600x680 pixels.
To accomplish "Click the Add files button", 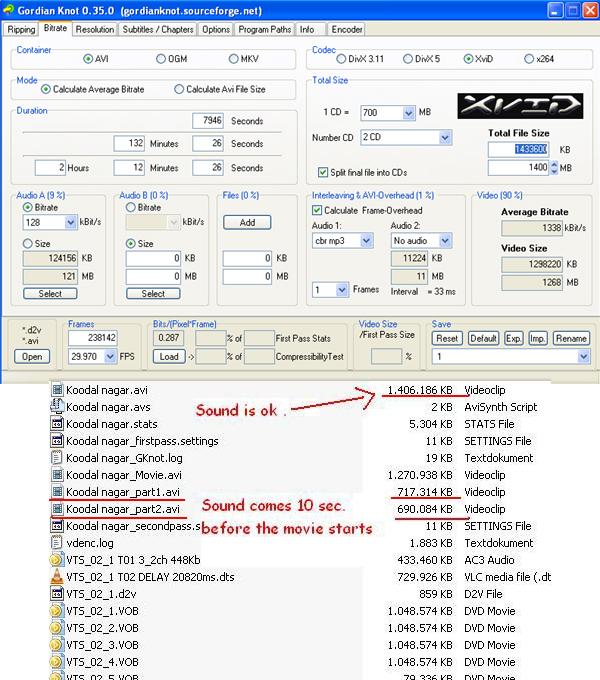I will 247,222.
